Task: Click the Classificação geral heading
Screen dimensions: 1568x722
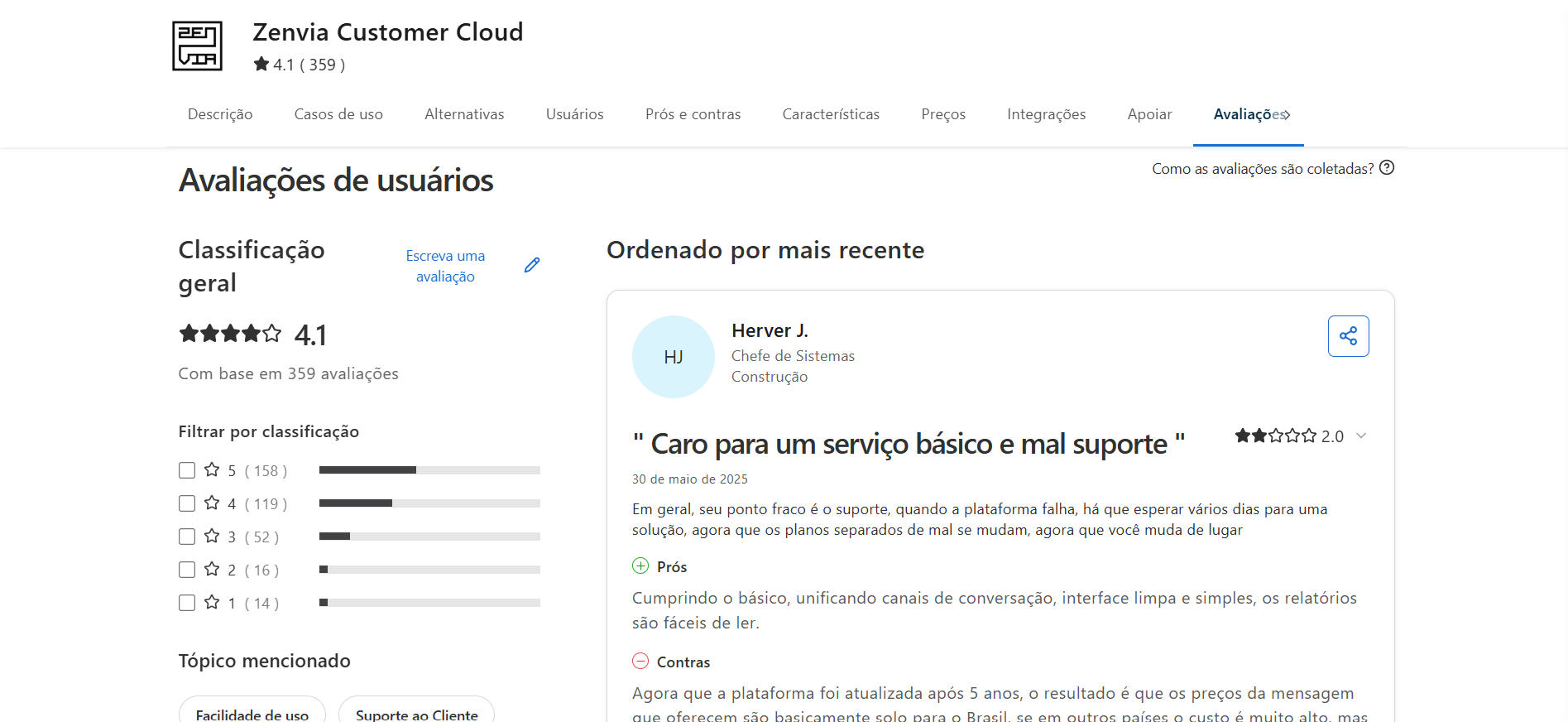Action: [x=252, y=267]
